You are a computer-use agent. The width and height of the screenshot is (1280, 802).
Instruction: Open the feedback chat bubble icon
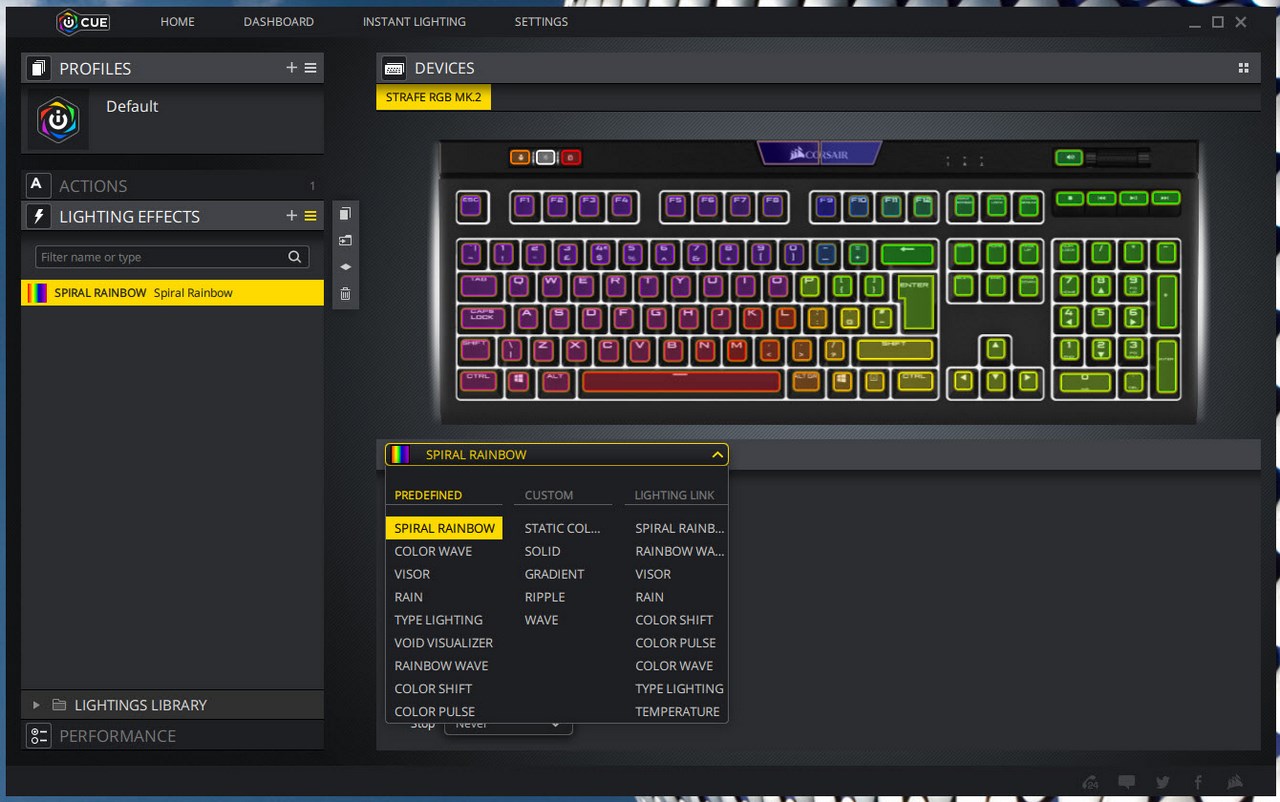coord(1127,783)
